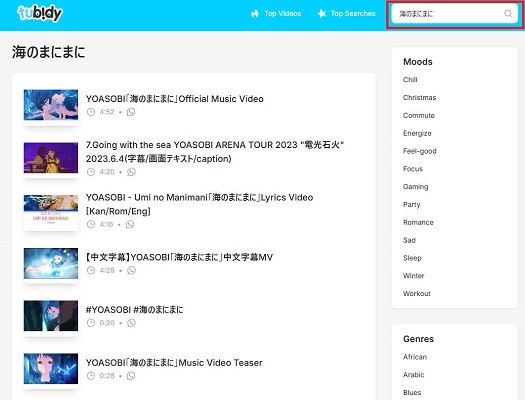Click the Tubidy logo
525x400 pixels.
(40, 13)
